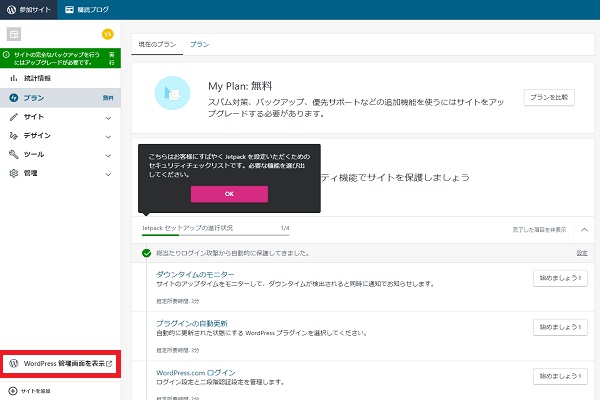Viewport: 600px width, 400px height.
Task: Start the WordPress.com ログイン task
Action: tap(560, 376)
